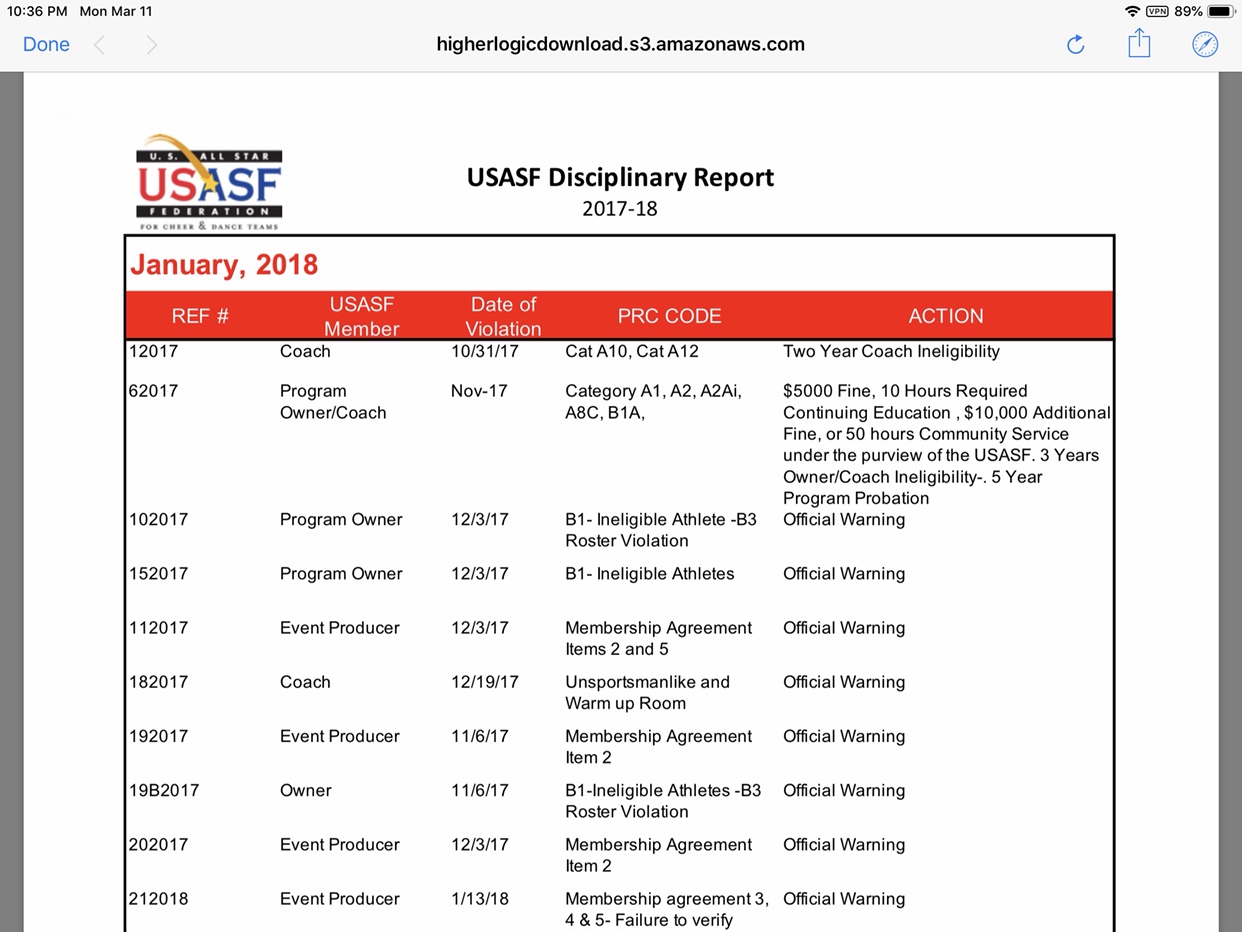The width and height of the screenshot is (1242, 932).
Task: Select the 12/19/17 violation date
Action: 485,681
